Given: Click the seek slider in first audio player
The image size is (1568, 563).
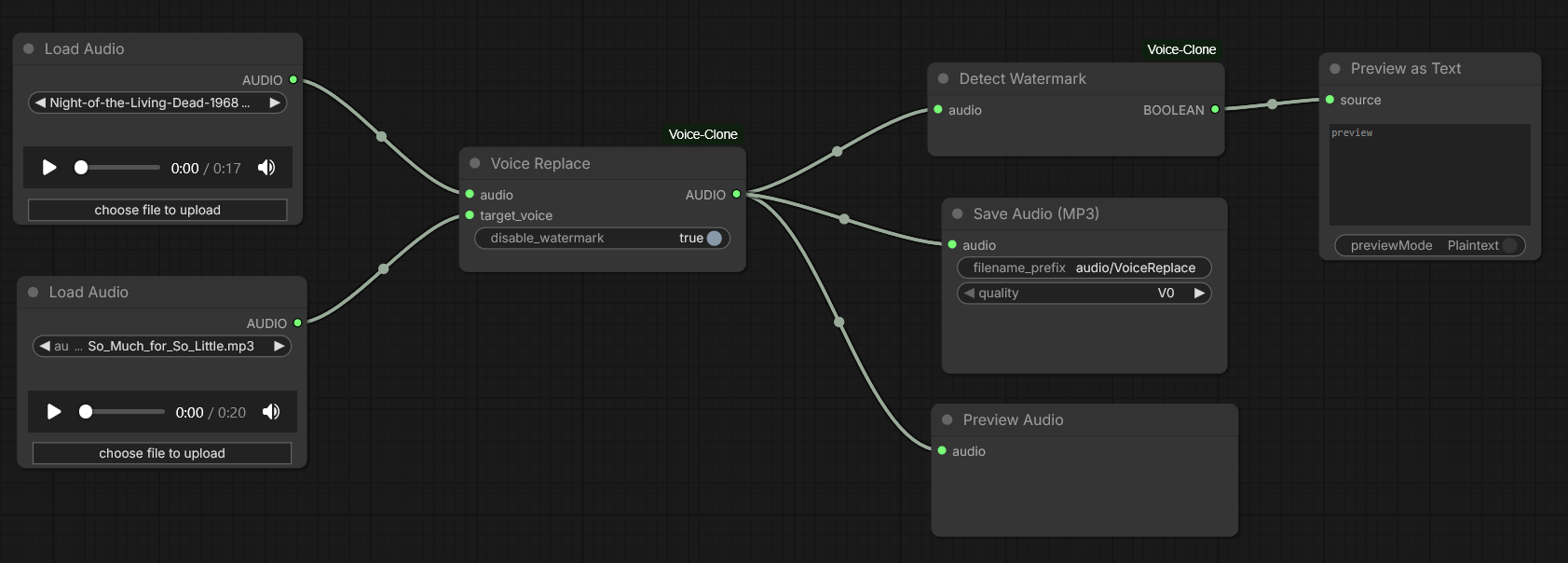Looking at the screenshot, I should pos(119,168).
